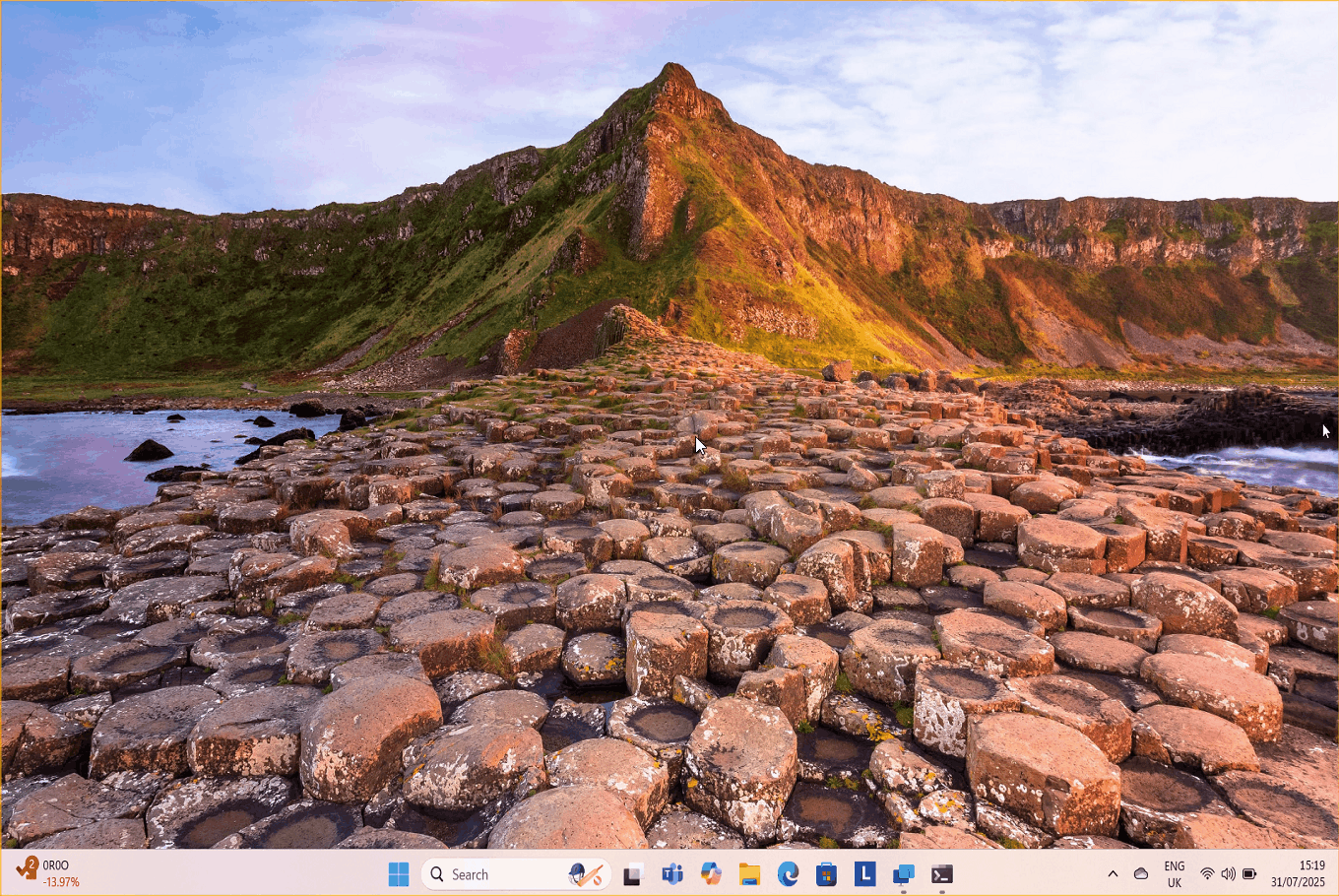Click the speaker volume icon
This screenshot has height=896, width=1339.
1228,874
